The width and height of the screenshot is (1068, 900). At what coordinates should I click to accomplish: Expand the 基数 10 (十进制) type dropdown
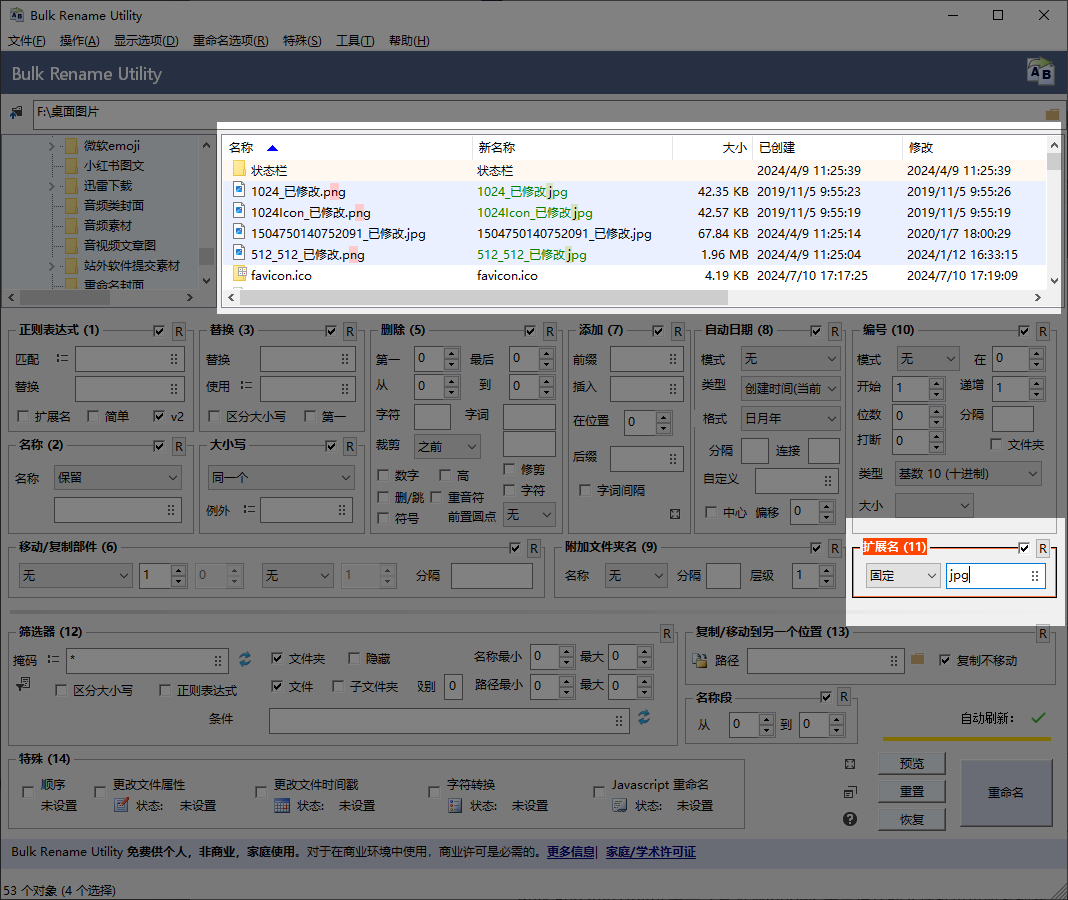click(x=968, y=474)
